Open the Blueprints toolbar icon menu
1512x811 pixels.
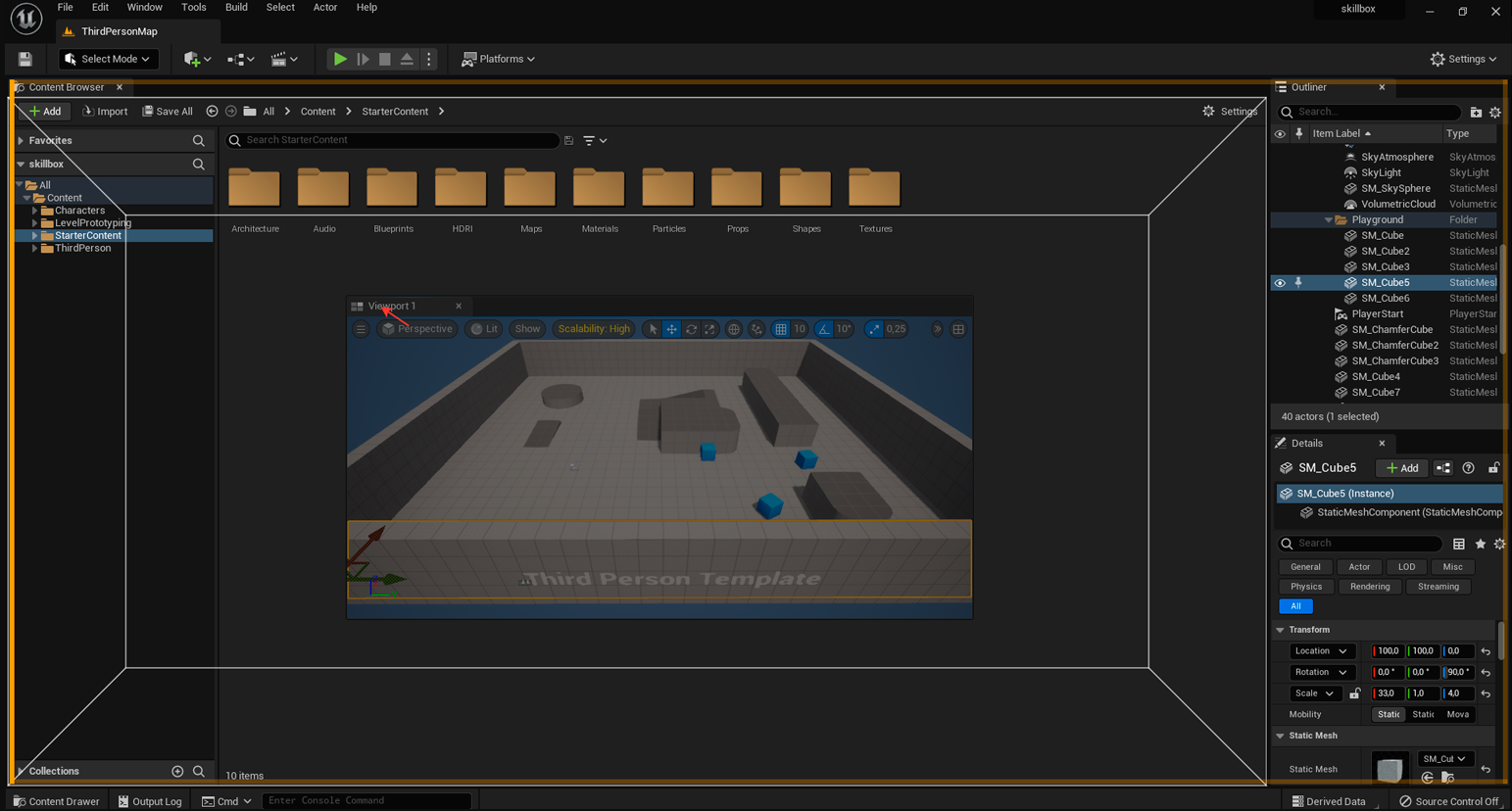[240, 59]
